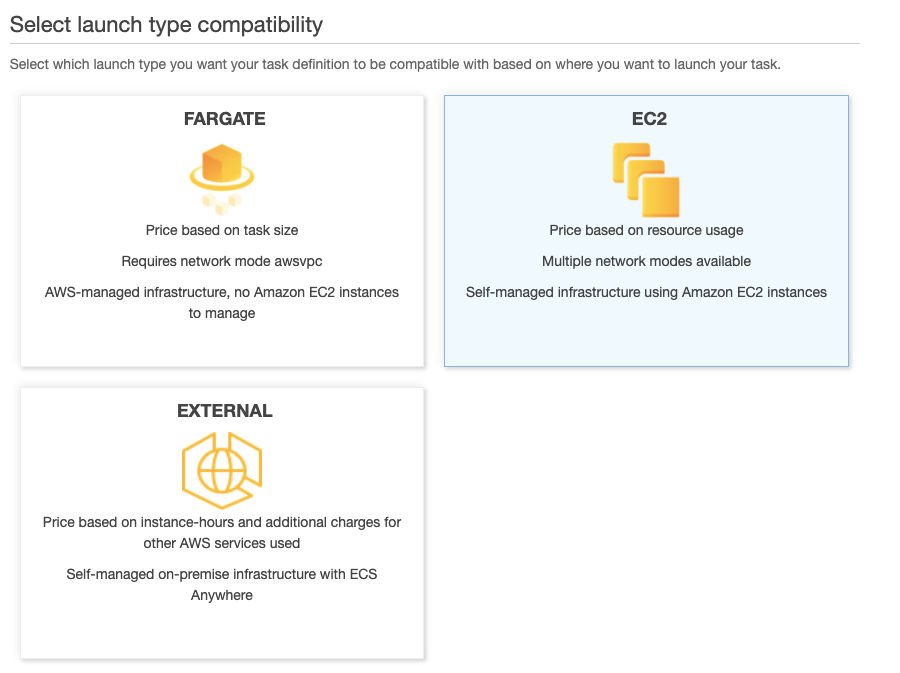Click the FARGATE card title
The width and height of the screenshot is (900, 673).
[x=222, y=118]
